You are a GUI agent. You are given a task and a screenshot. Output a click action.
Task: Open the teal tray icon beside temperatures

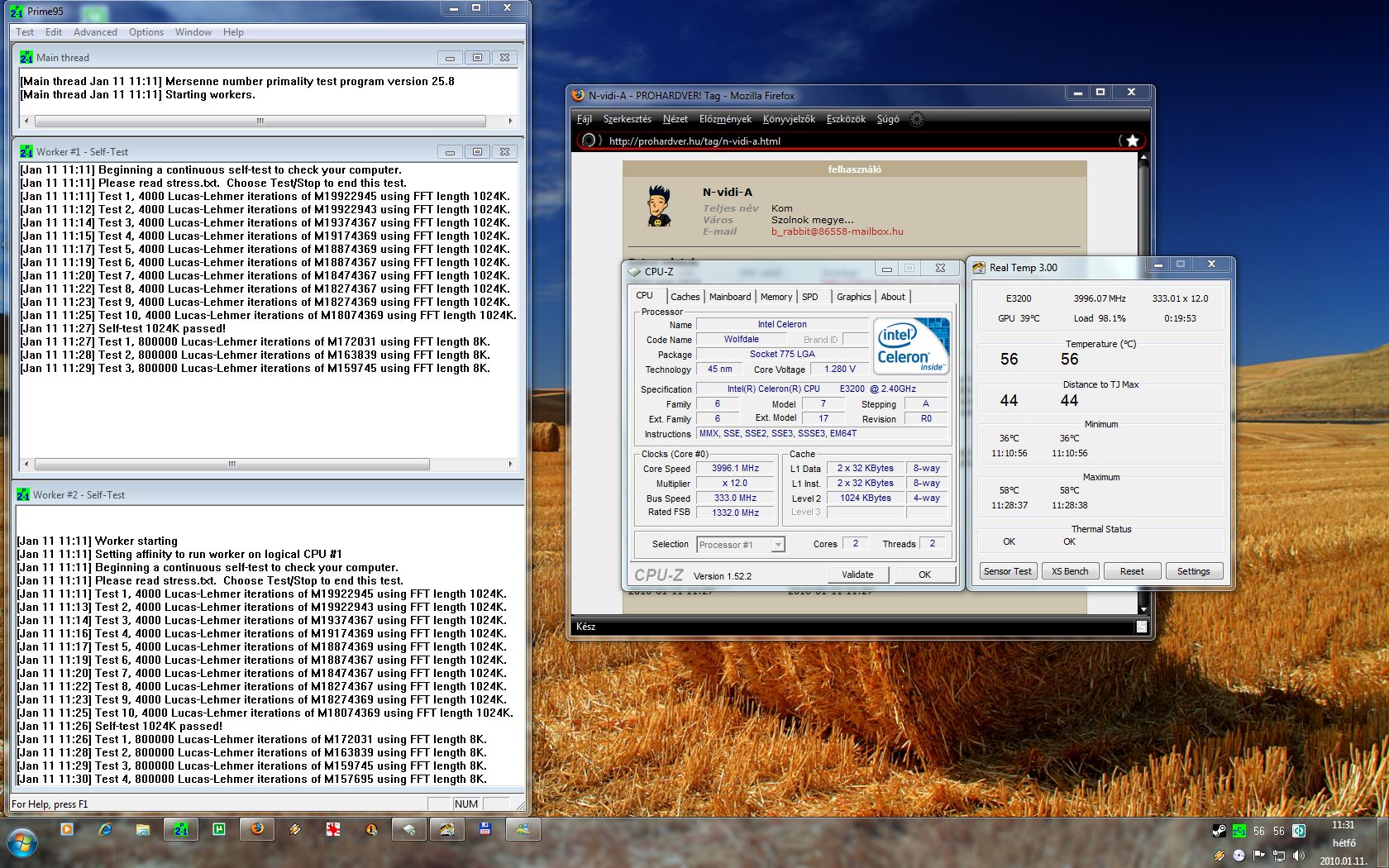[x=1299, y=831]
